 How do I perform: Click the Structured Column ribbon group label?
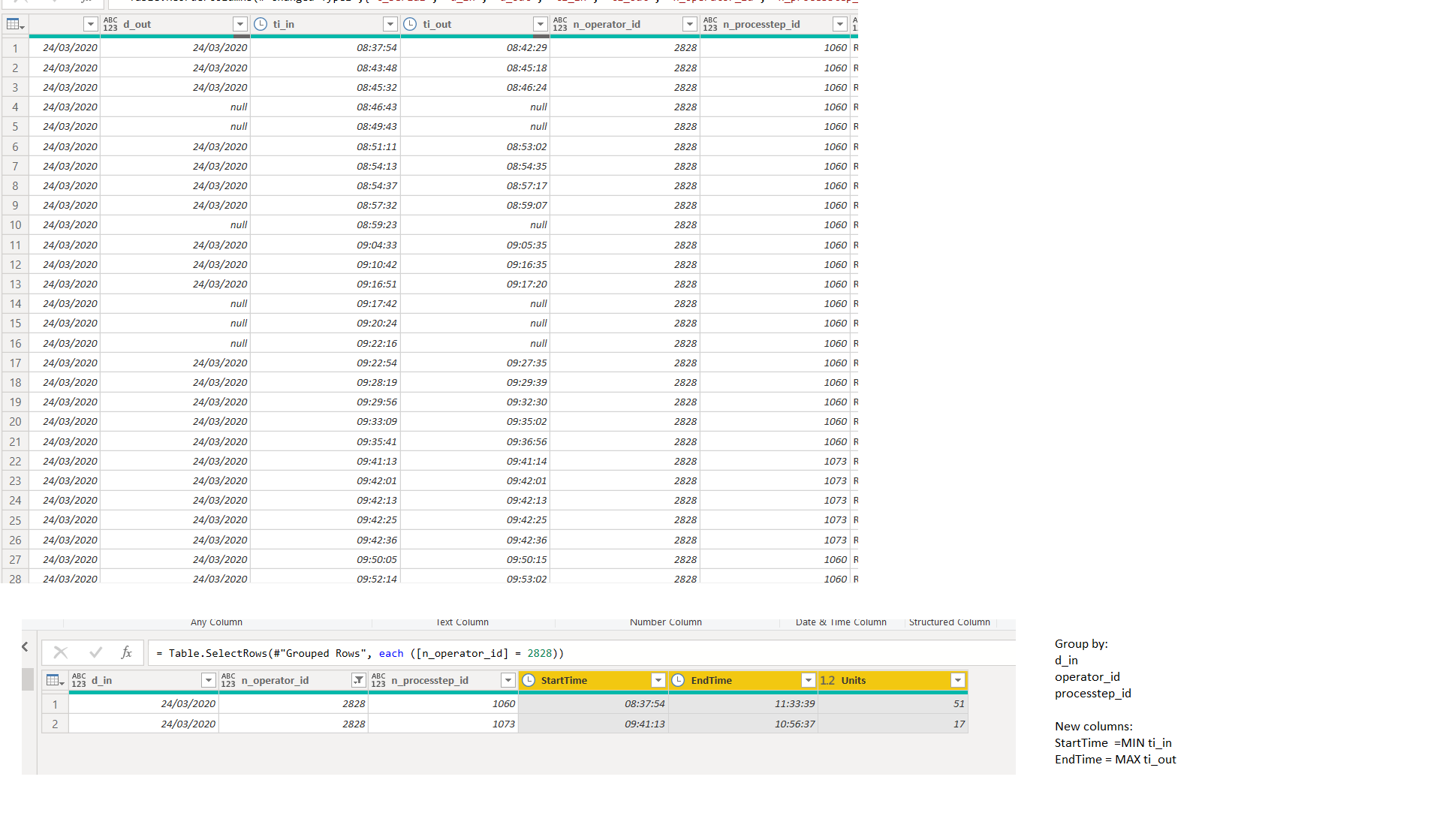pyautogui.click(x=949, y=622)
